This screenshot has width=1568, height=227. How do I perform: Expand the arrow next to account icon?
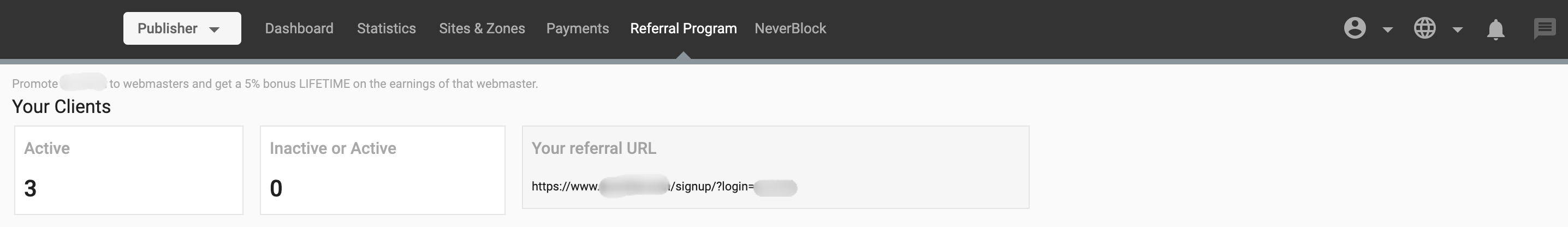pyautogui.click(x=1388, y=29)
